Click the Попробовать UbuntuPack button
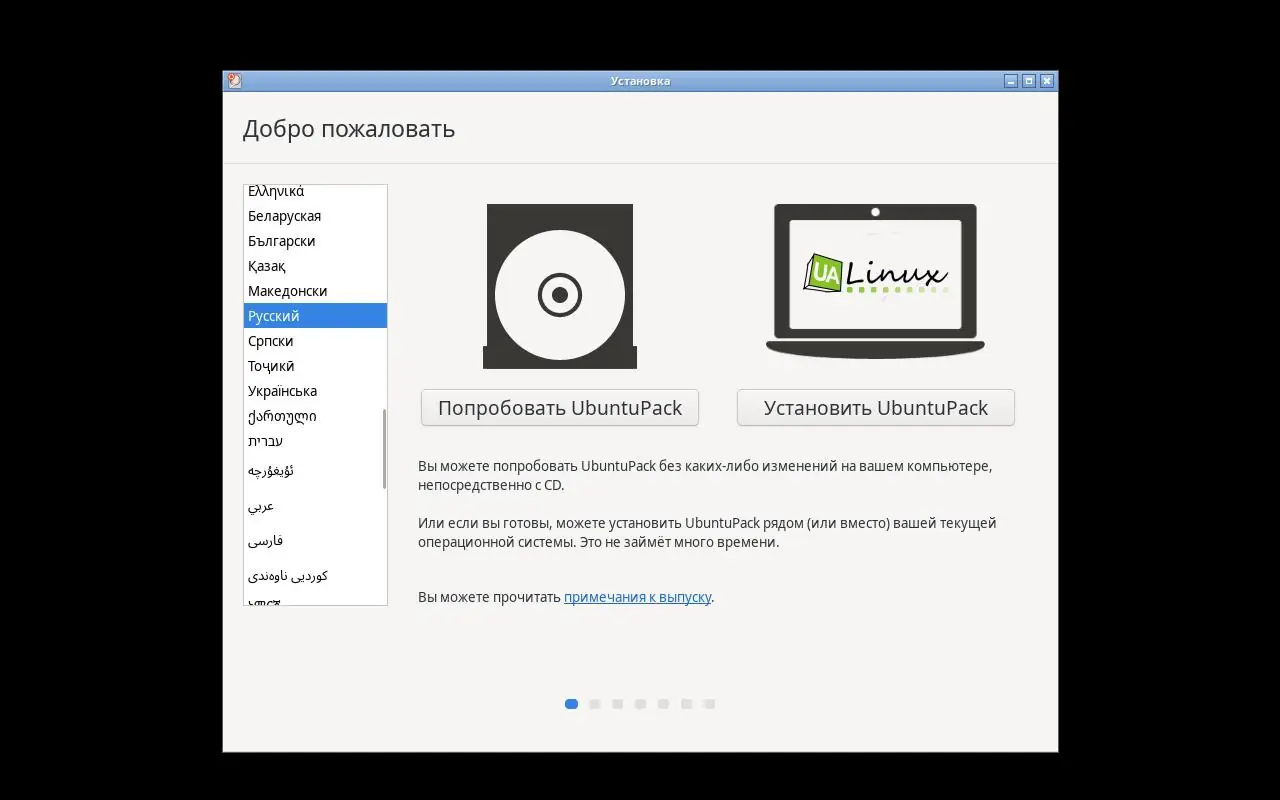Viewport: 1280px width, 800px height. 560,408
